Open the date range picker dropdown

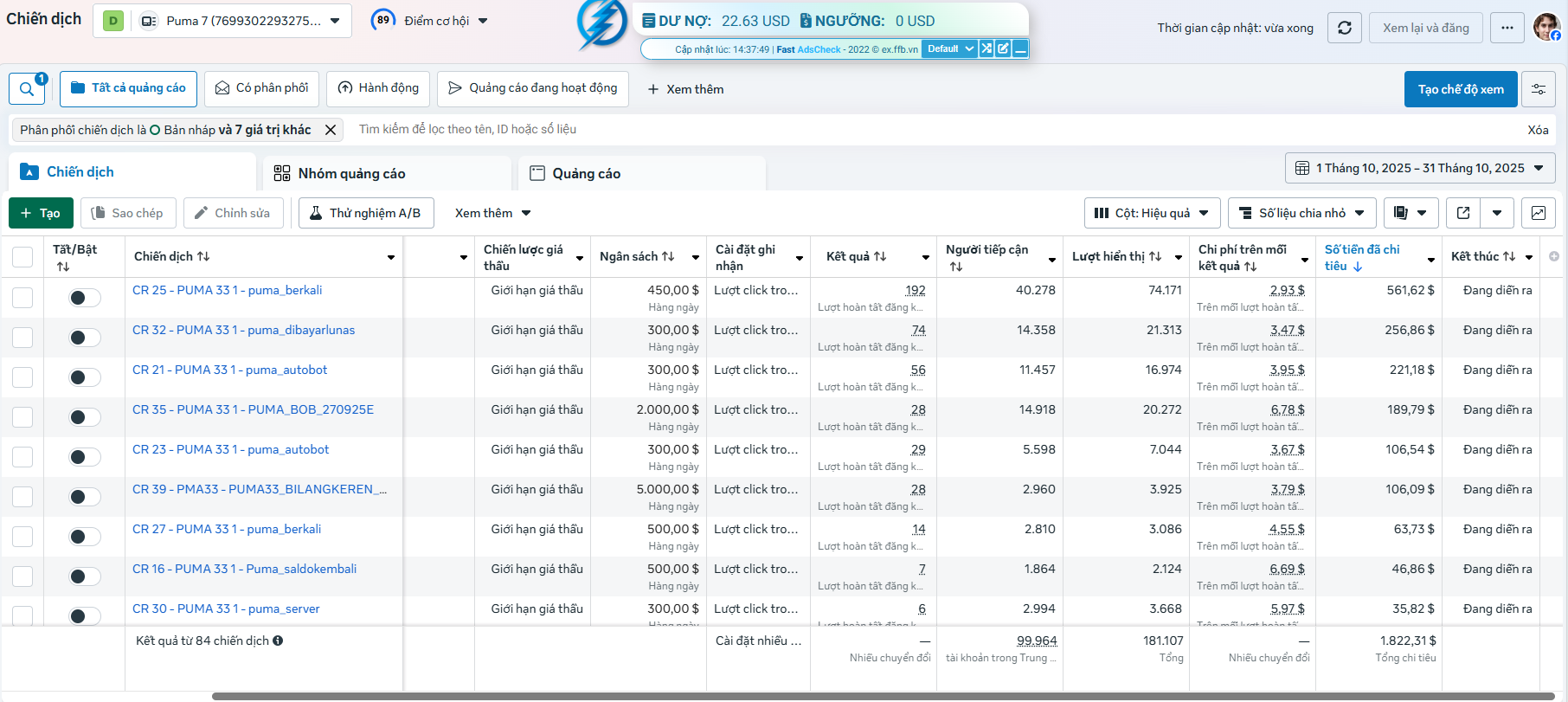(x=1420, y=168)
